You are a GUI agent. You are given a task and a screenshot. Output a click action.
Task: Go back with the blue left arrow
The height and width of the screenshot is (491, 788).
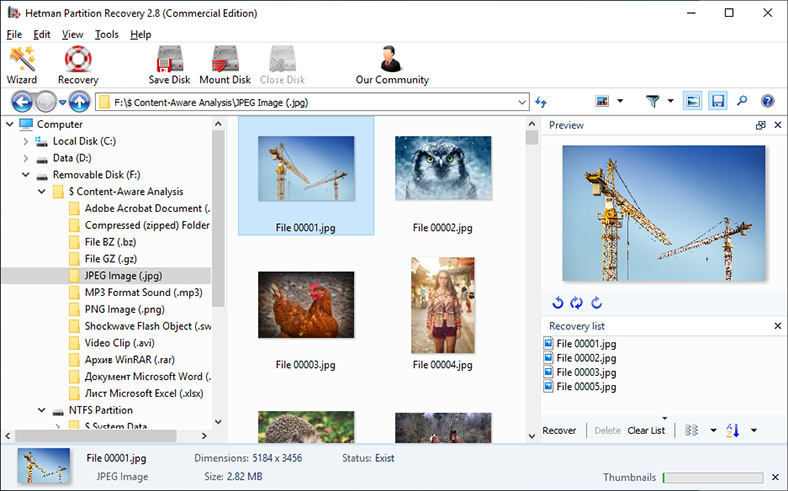22,102
